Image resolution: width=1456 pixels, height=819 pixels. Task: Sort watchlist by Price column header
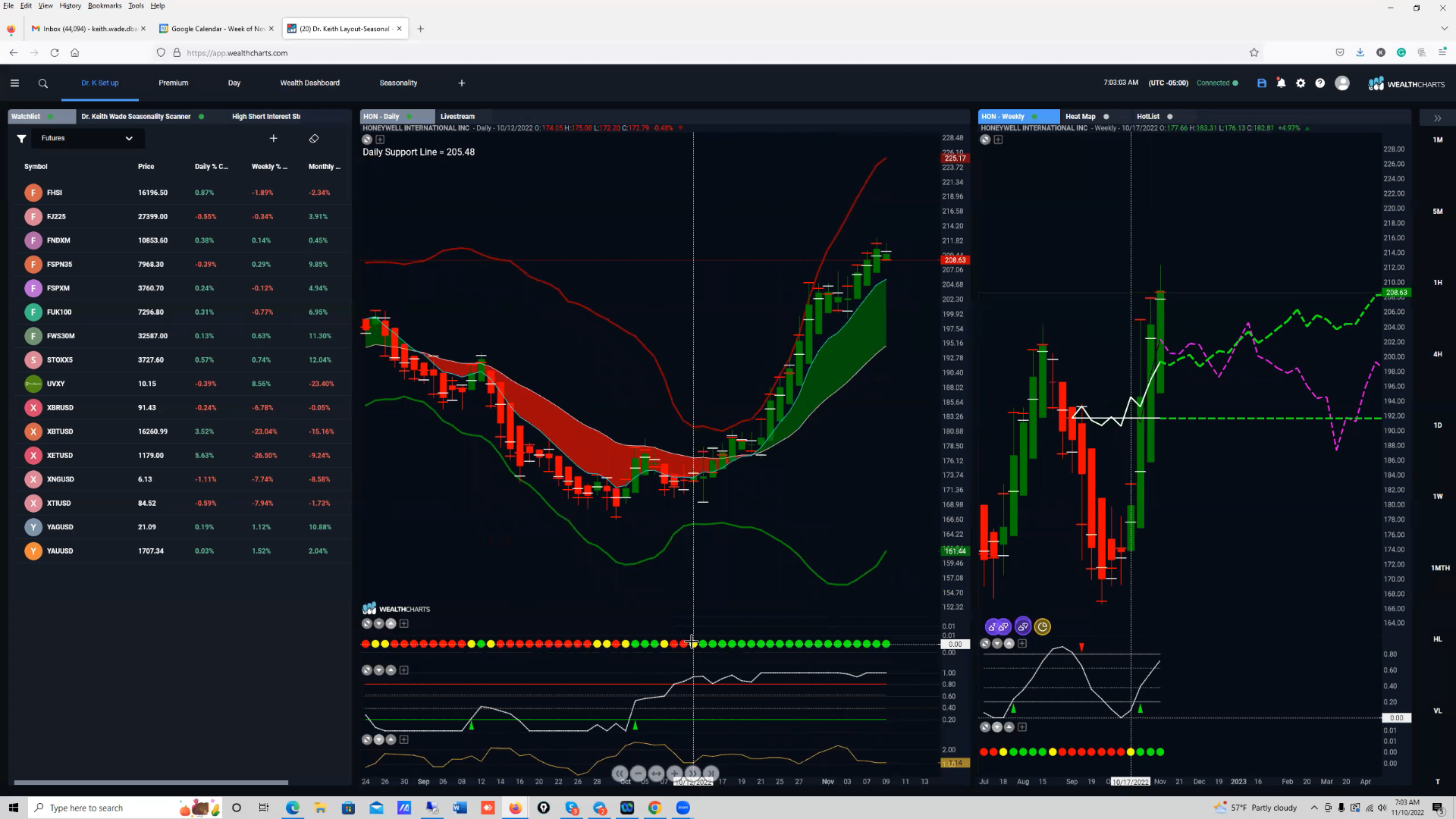[x=146, y=167]
